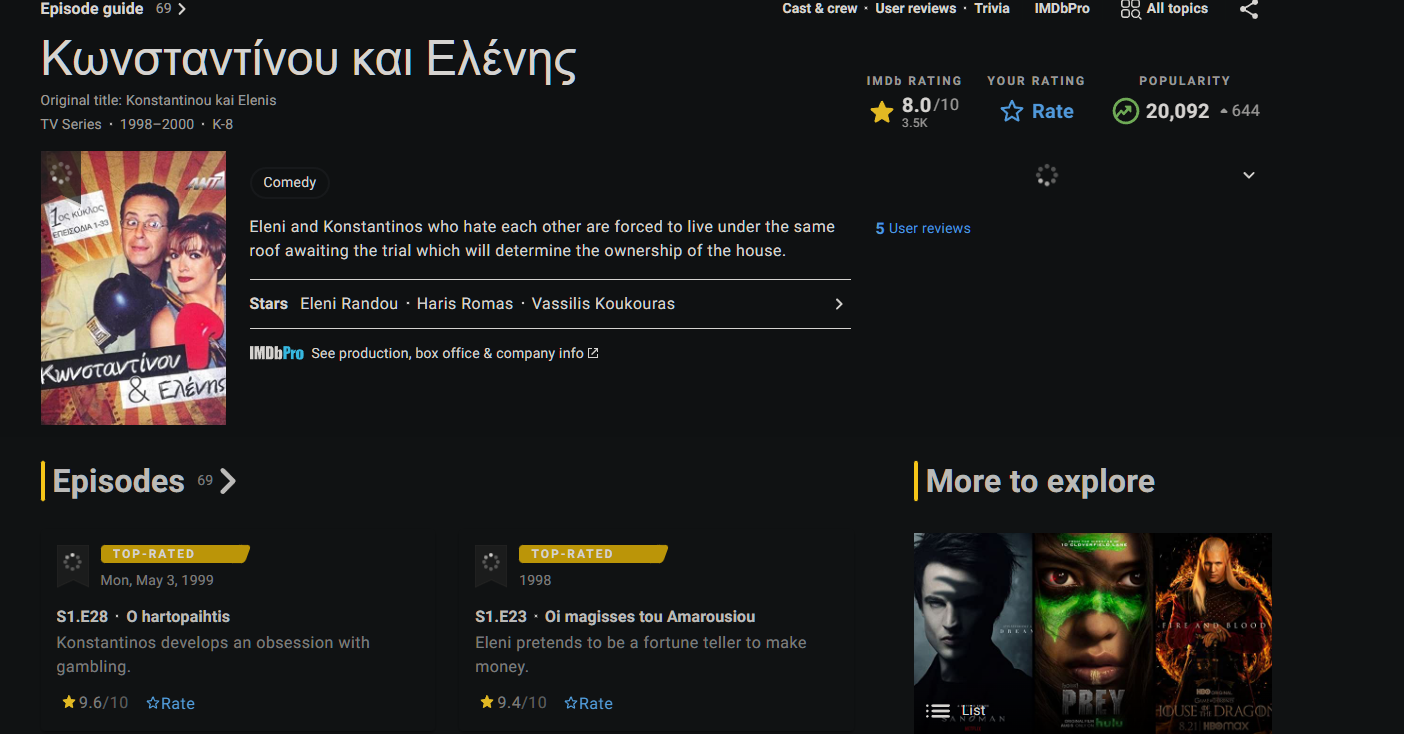The height and width of the screenshot is (734, 1404).
Task: Open the Episode guide link
Action: pos(91,9)
